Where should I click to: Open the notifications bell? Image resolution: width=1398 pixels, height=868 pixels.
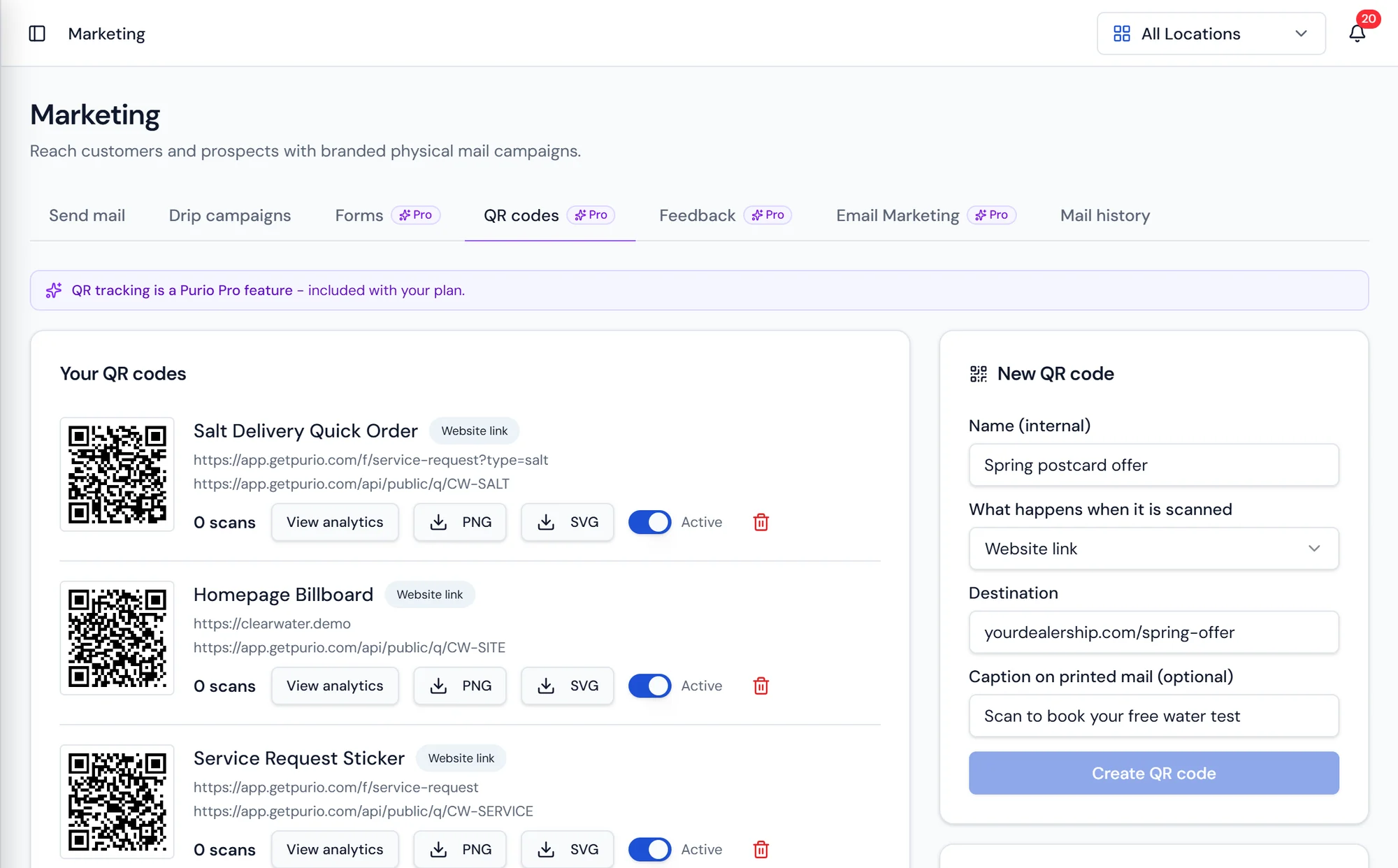[x=1357, y=33]
